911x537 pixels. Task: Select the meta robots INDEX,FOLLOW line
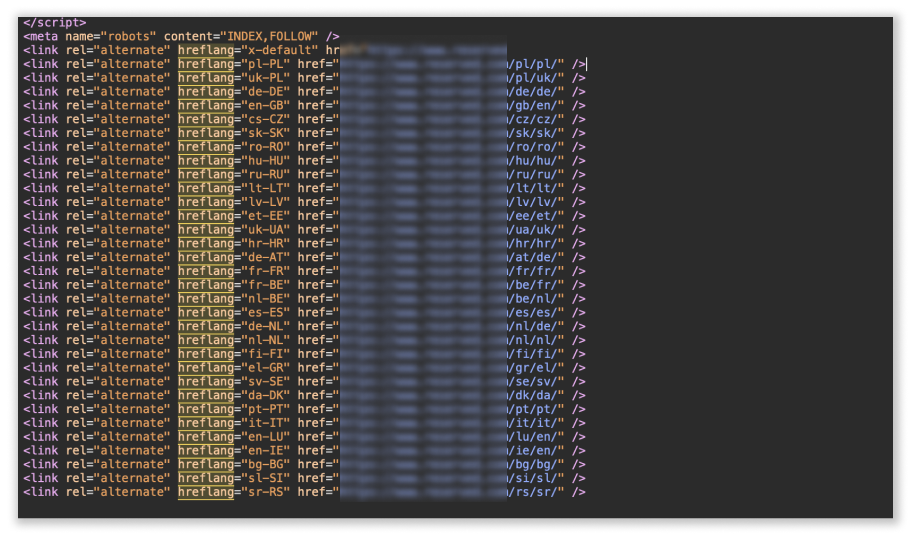coord(181,37)
